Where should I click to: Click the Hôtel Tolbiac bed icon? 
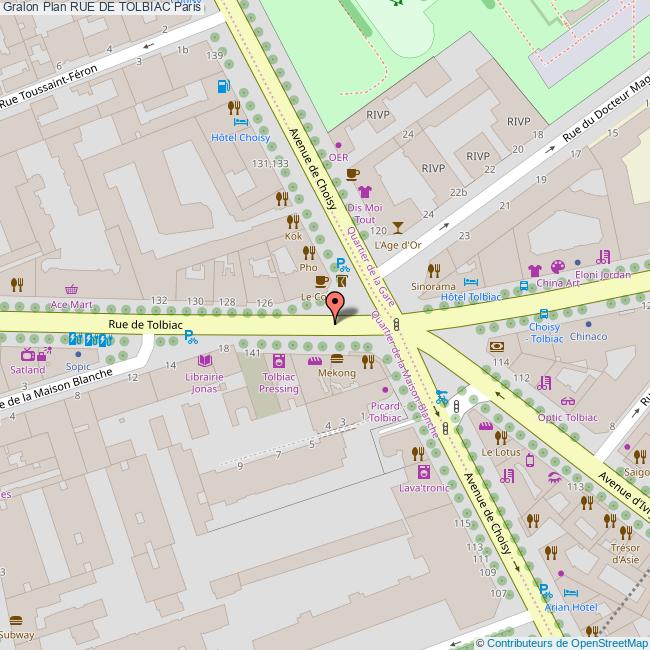471,282
